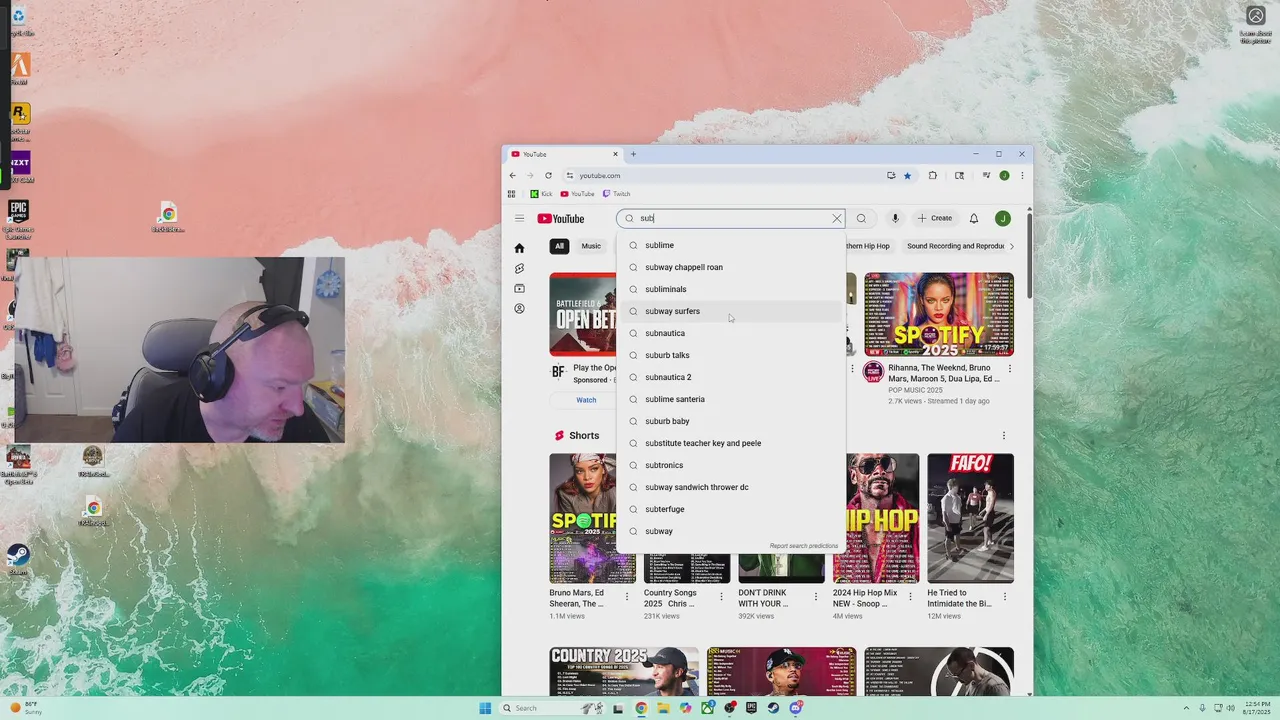Image resolution: width=1280 pixels, height=720 pixels.
Task: Open Discord from the taskbar
Action: pos(796,708)
